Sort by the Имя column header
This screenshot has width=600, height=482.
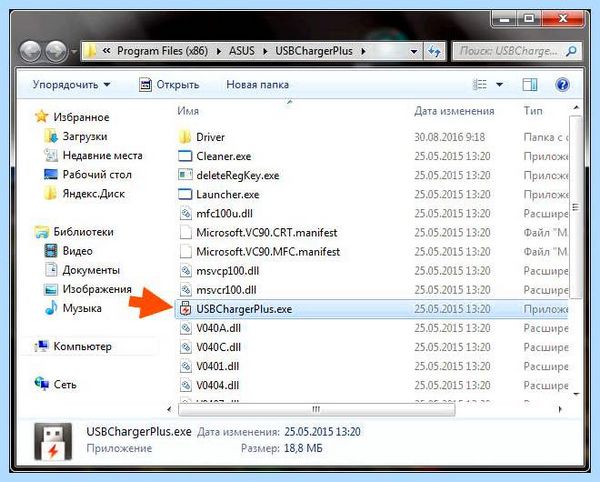(188, 111)
